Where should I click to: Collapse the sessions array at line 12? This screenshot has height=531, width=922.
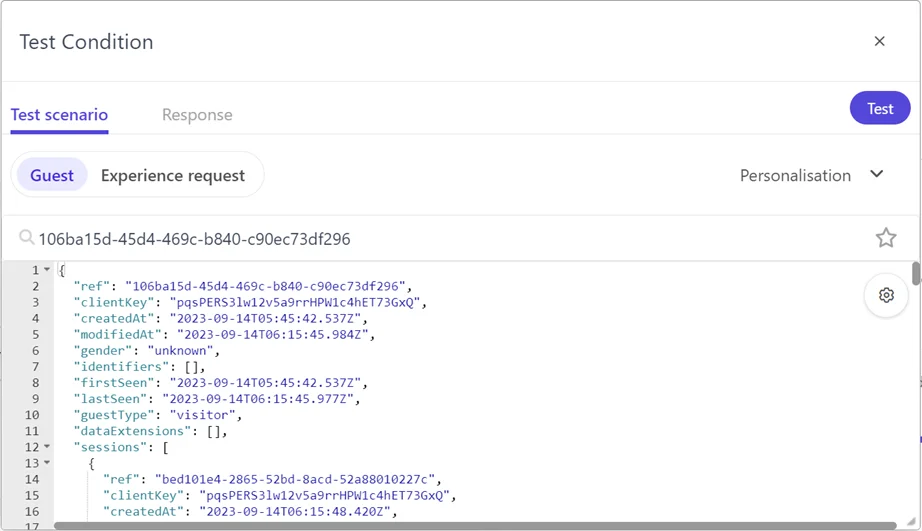coord(47,447)
